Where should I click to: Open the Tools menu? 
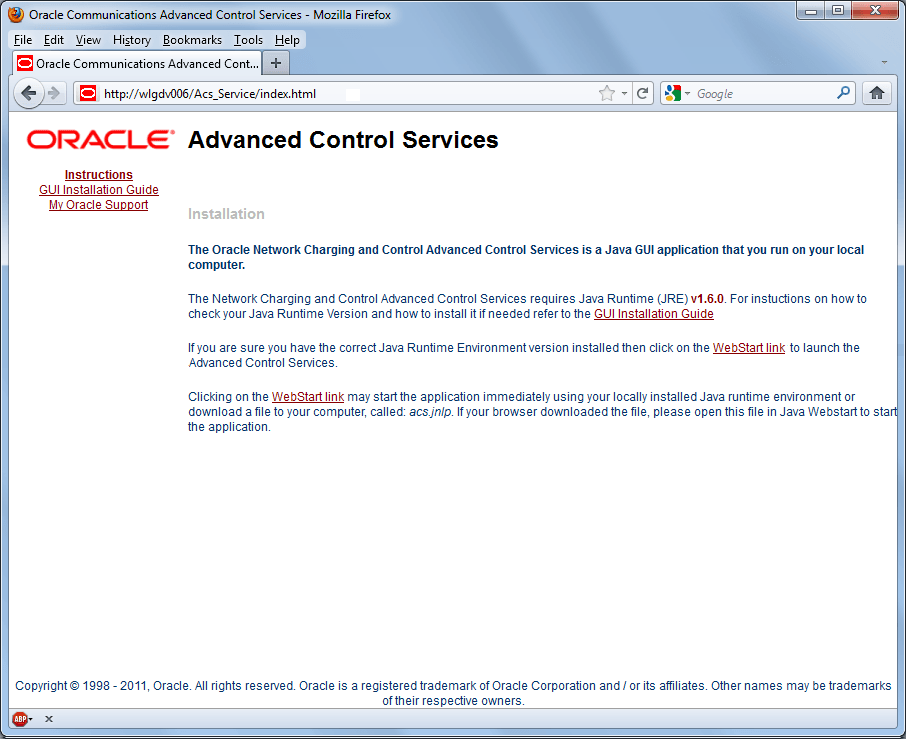pyautogui.click(x=248, y=40)
